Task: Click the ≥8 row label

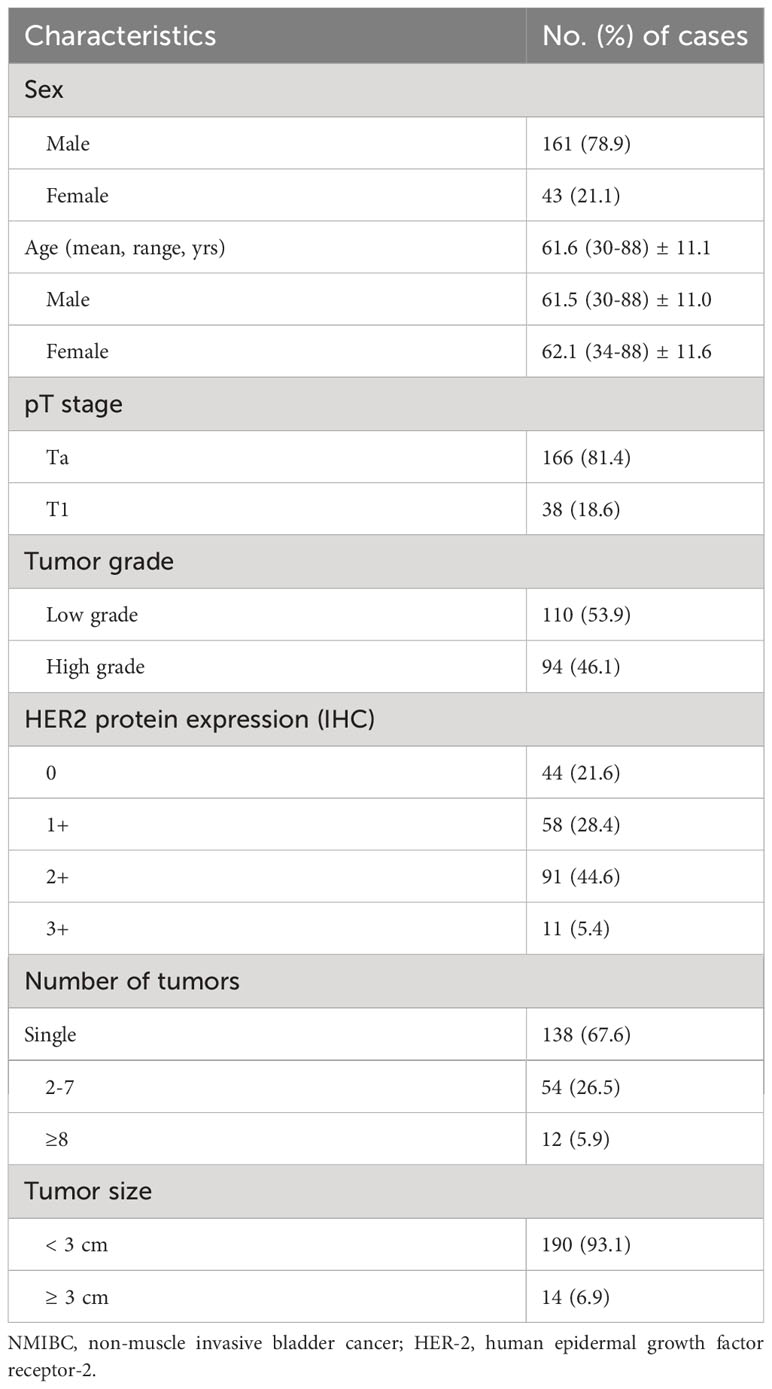Action: pos(57,1139)
